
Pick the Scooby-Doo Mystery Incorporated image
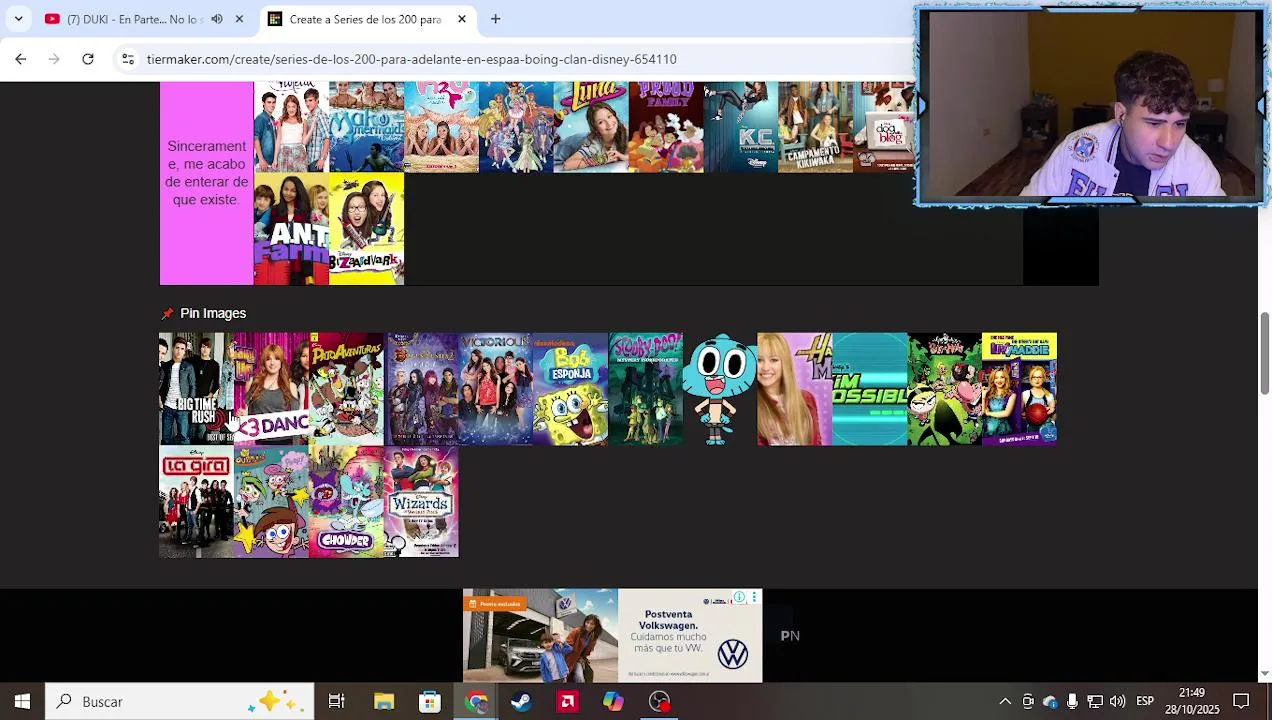(x=645, y=389)
